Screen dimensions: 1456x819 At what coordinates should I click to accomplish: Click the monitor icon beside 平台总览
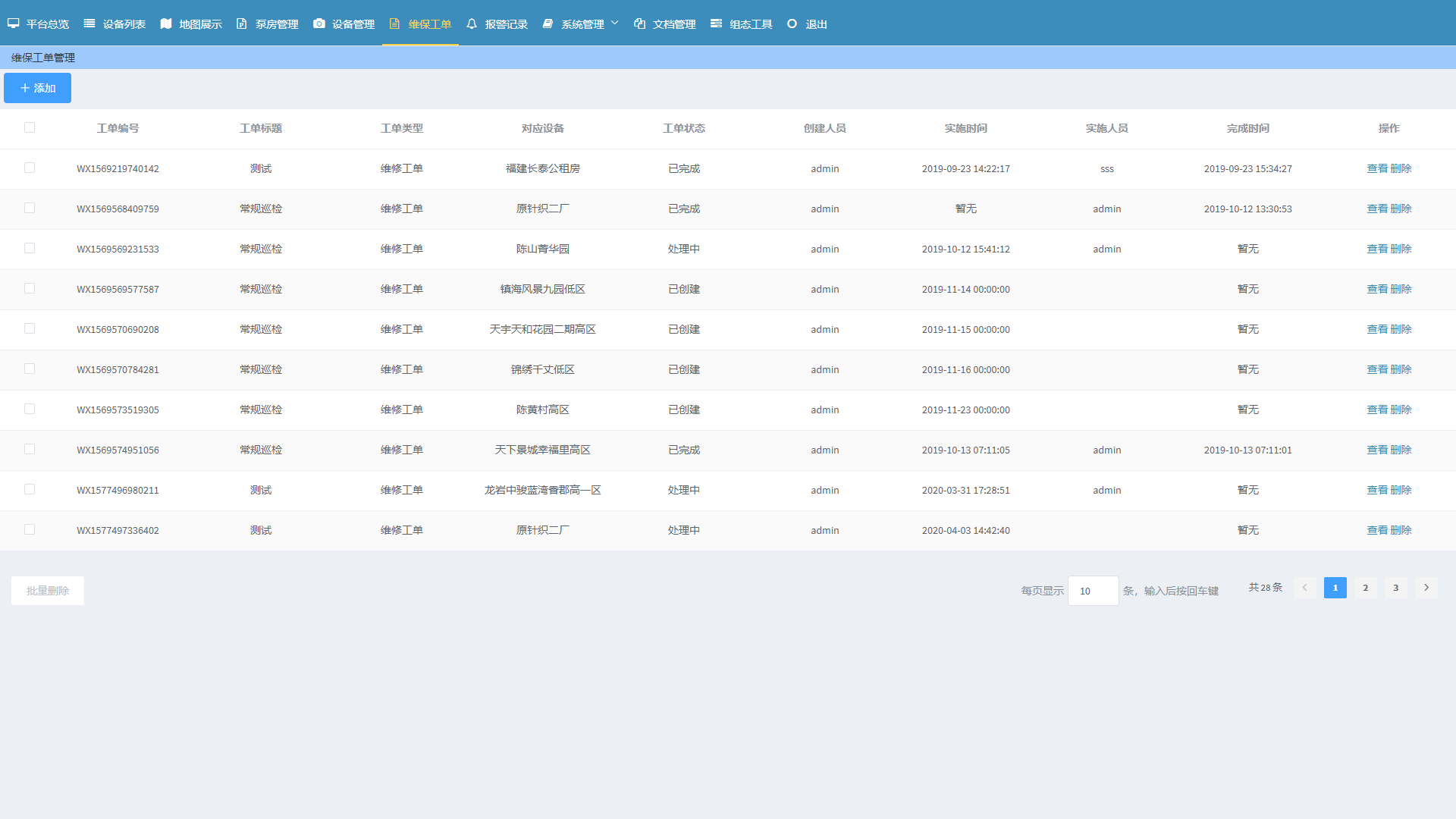tap(14, 24)
